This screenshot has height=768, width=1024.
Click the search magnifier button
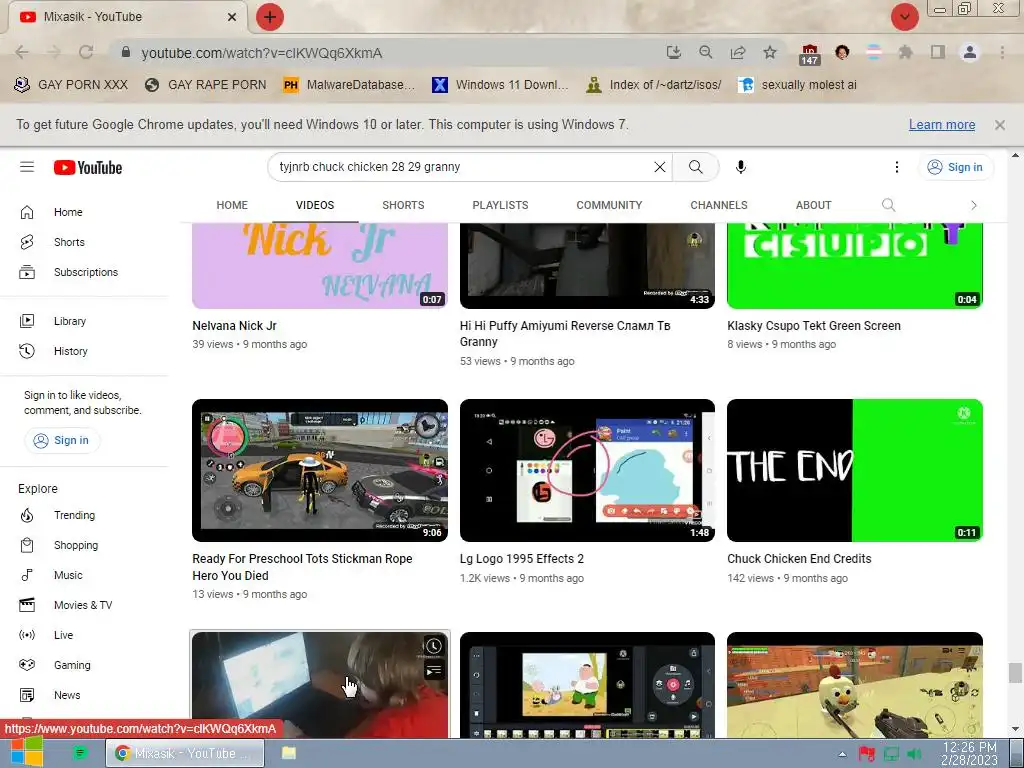[x=696, y=167]
